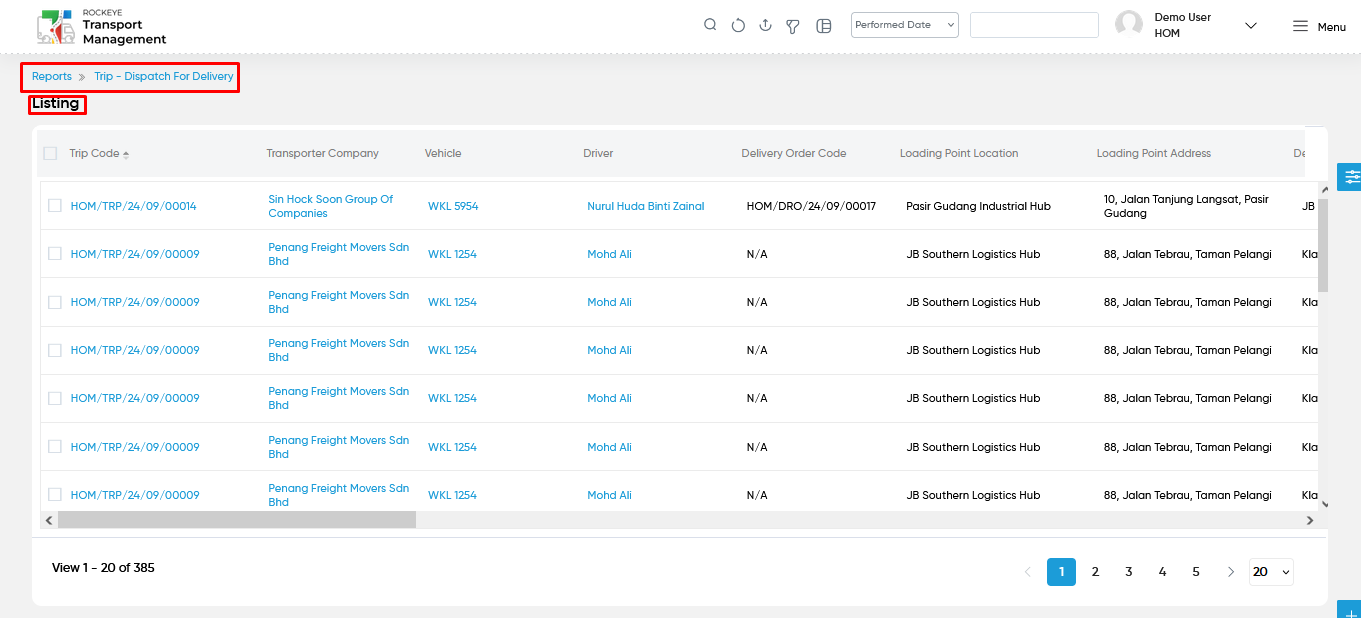Open trip code HOM/TRP/24/09/00014
1361x618 pixels.
pos(133,206)
